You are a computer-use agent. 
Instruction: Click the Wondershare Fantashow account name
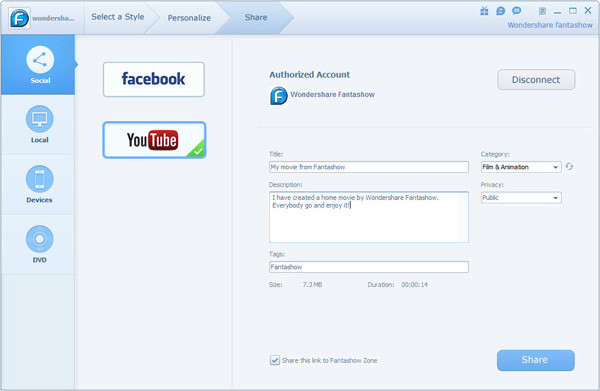pos(333,94)
